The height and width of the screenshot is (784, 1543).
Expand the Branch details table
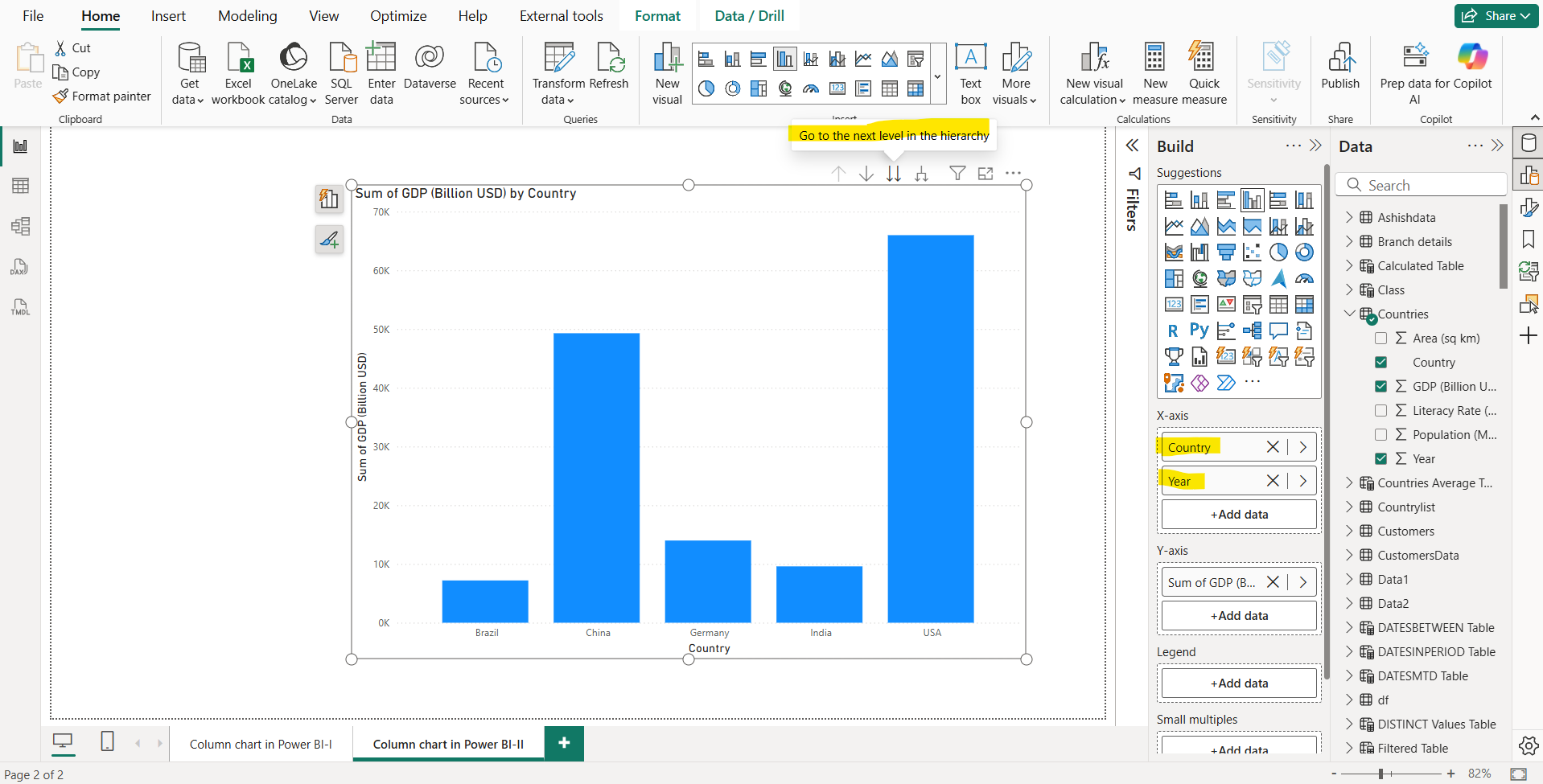1349,241
